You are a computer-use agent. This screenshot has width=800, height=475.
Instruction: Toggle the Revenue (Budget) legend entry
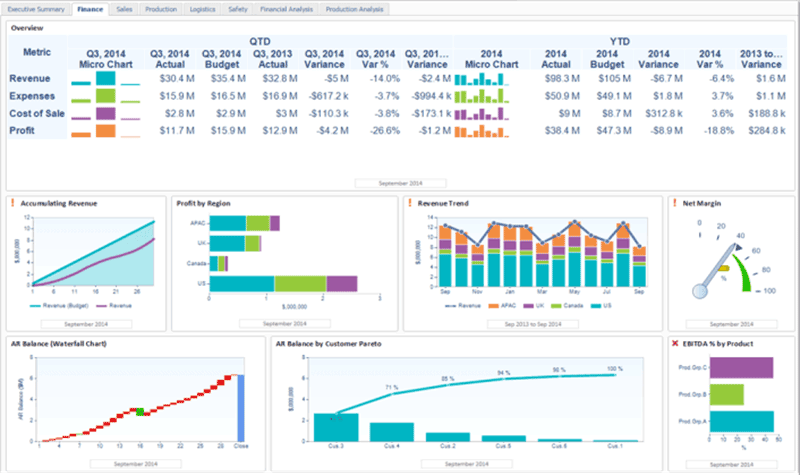pyautogui.click(x=59, y=306)
